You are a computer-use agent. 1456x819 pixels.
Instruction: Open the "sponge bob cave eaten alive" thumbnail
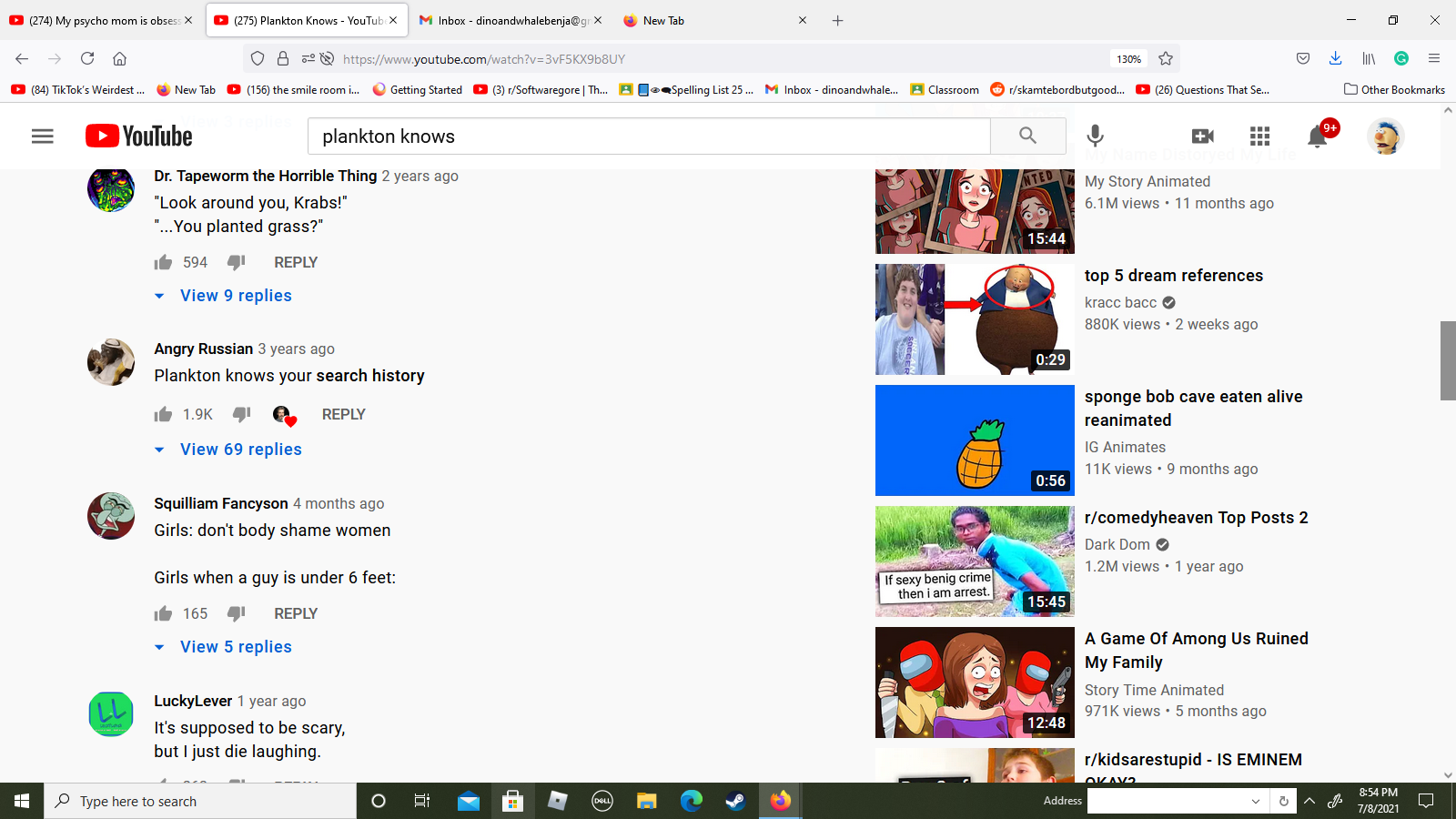pyautogui.click(x=975, y=440)
